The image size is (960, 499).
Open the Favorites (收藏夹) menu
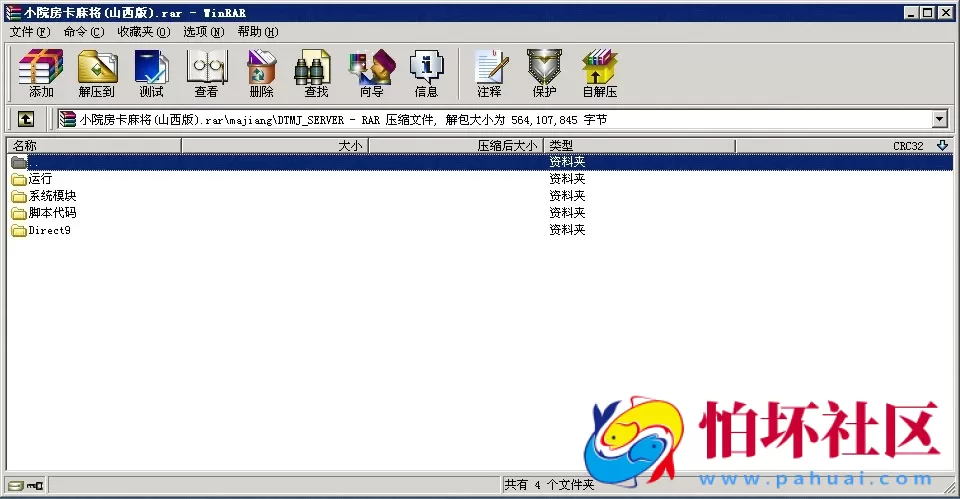tap(143, 31)
